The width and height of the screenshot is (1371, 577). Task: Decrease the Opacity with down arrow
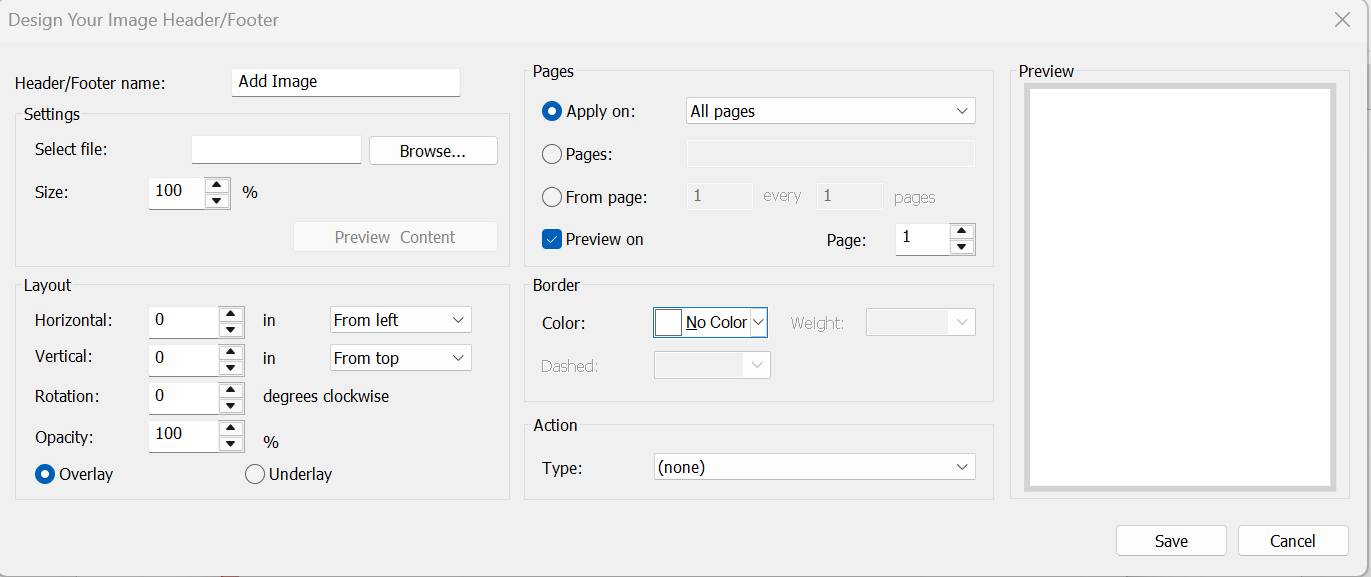tap(231, 443)
